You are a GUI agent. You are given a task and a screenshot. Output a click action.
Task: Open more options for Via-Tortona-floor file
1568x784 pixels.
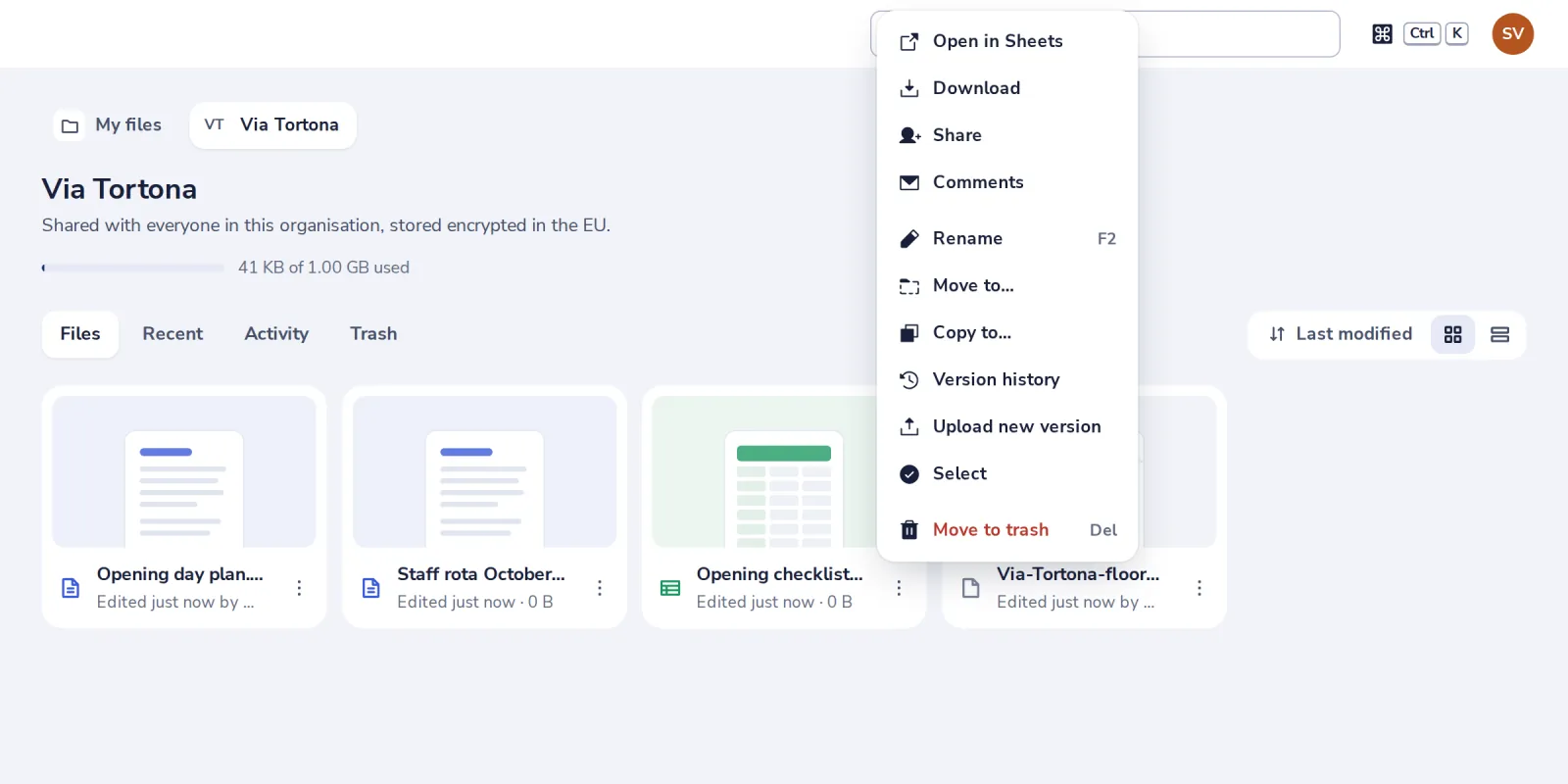point(1200,588)
